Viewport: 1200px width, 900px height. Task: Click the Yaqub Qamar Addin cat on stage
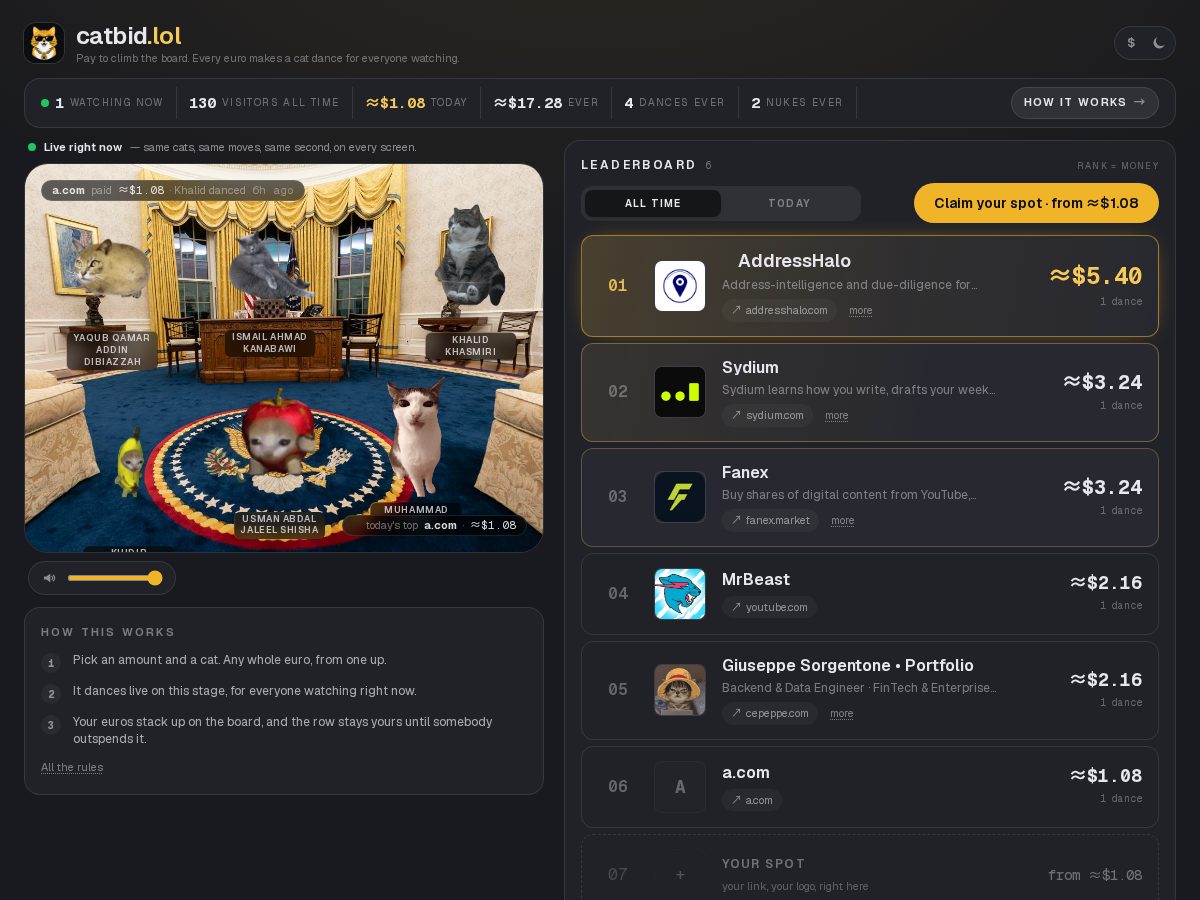[x=113, y=269]
